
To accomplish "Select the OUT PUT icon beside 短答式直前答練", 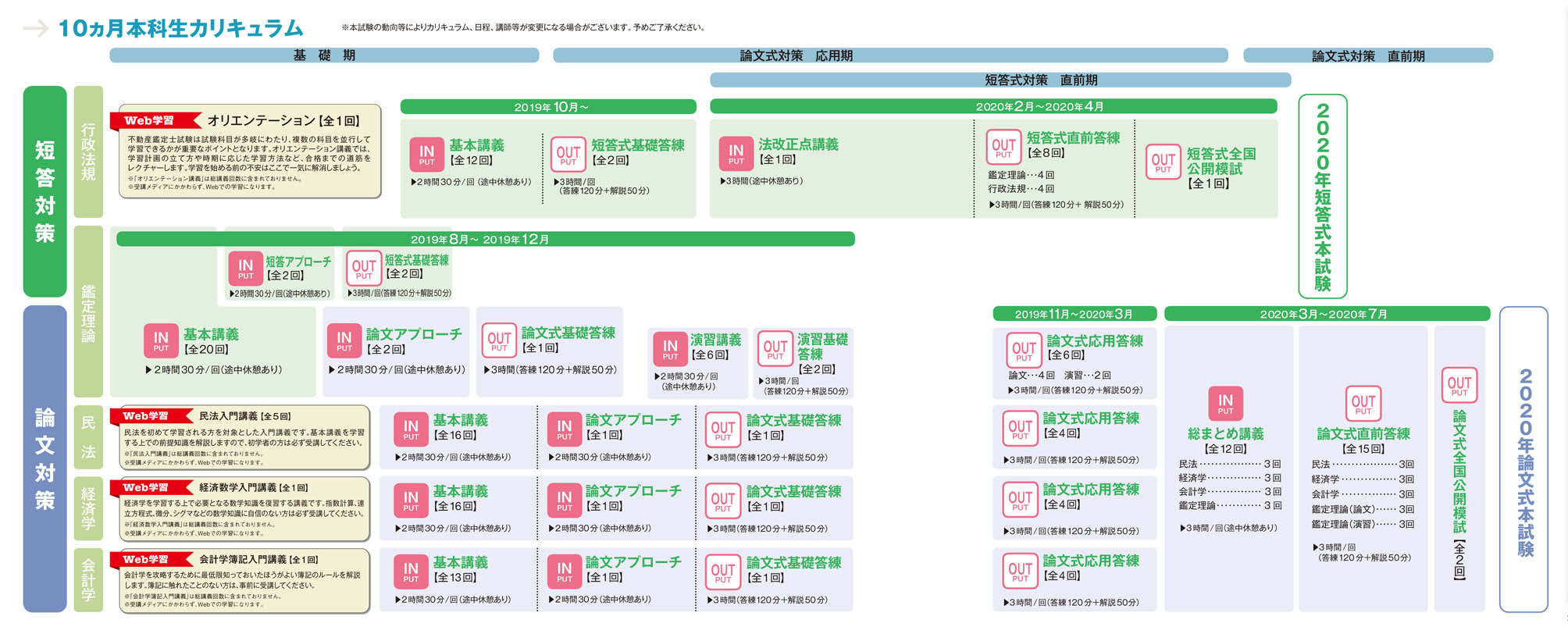I will click(1003, 148).
